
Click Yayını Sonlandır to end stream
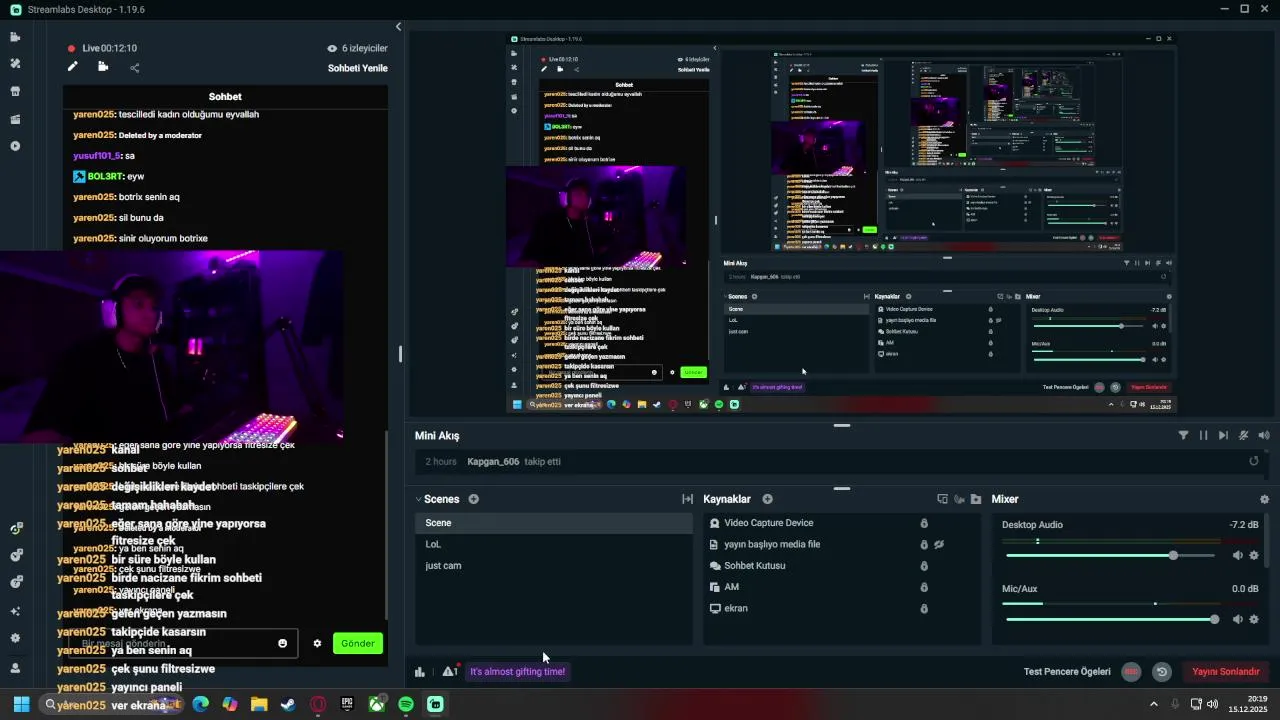tap(1225, 672)
